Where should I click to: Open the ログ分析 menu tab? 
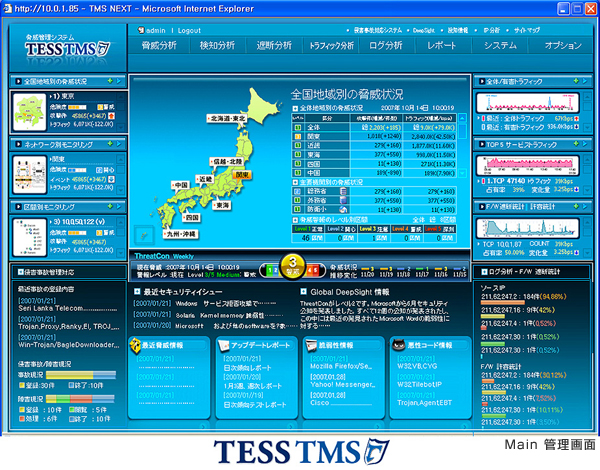click(386, 46)
